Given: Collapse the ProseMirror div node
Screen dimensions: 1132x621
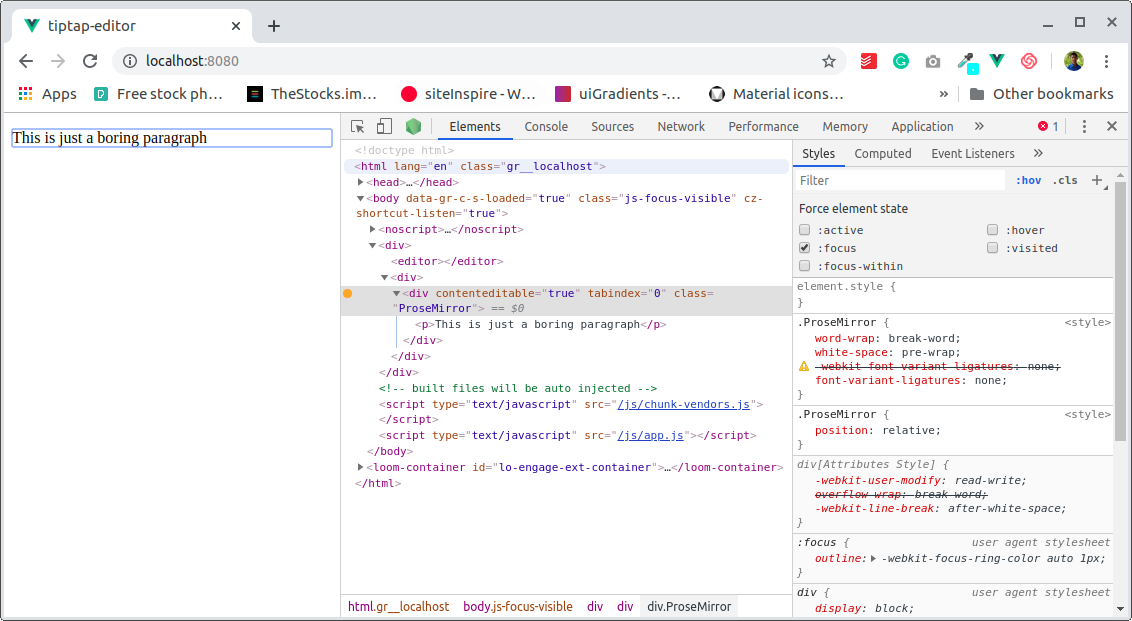Looking at the screenshot, I should (396, 293).
